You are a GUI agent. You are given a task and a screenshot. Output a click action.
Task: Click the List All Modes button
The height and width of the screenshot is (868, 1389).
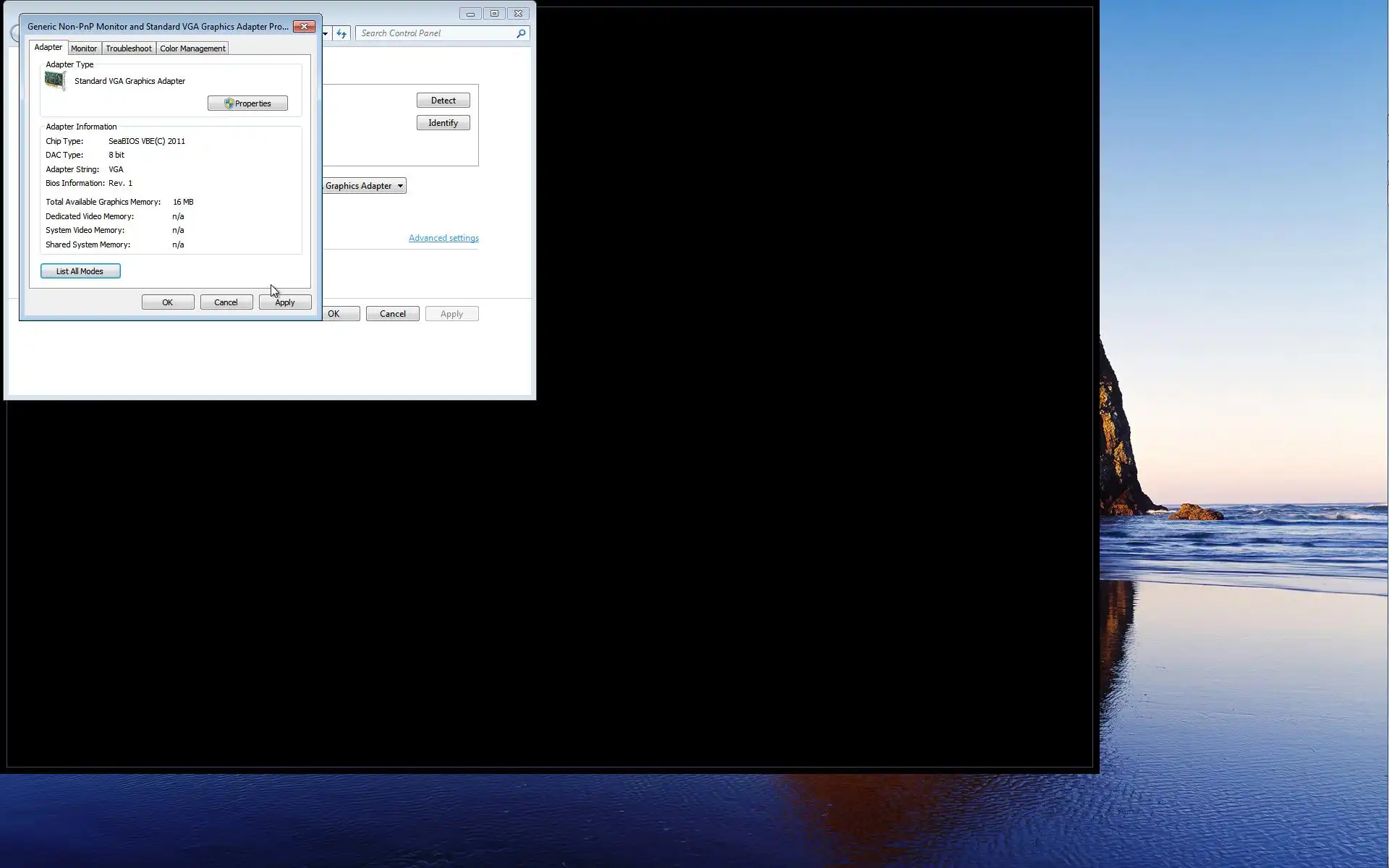click(x=80, y=271)
